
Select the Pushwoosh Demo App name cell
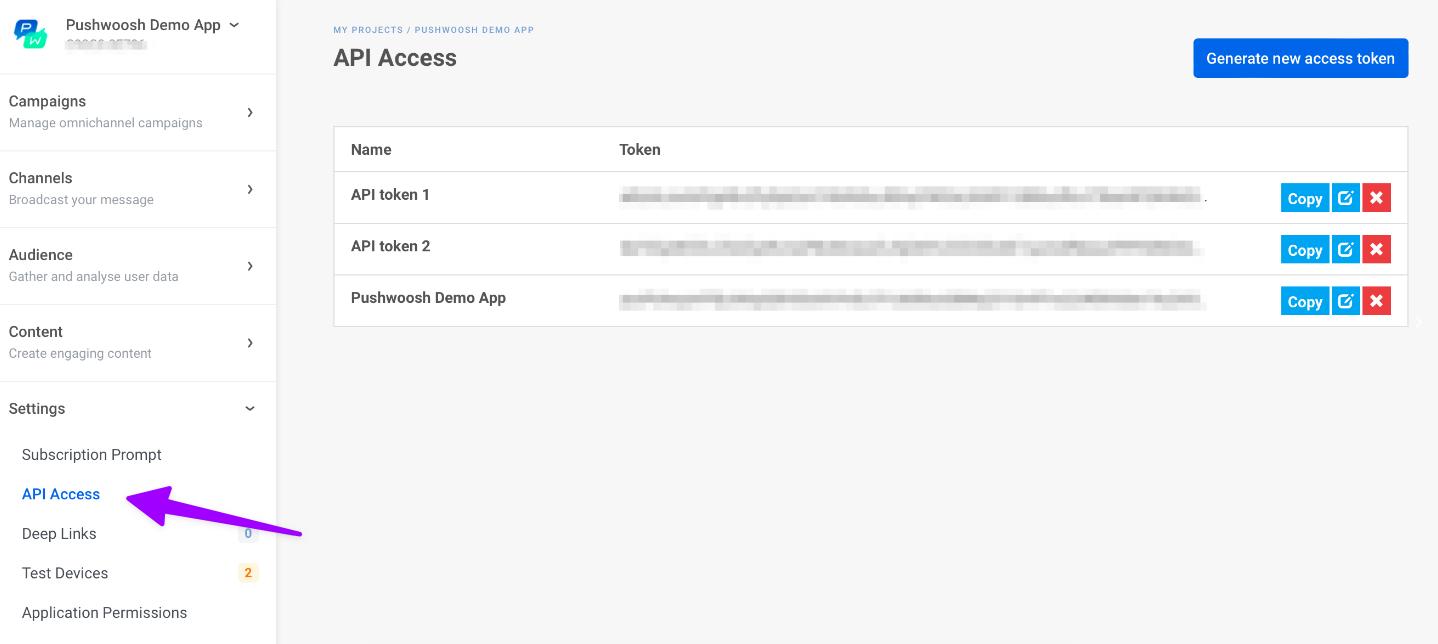pyautogui.click(x=428, y=298)
